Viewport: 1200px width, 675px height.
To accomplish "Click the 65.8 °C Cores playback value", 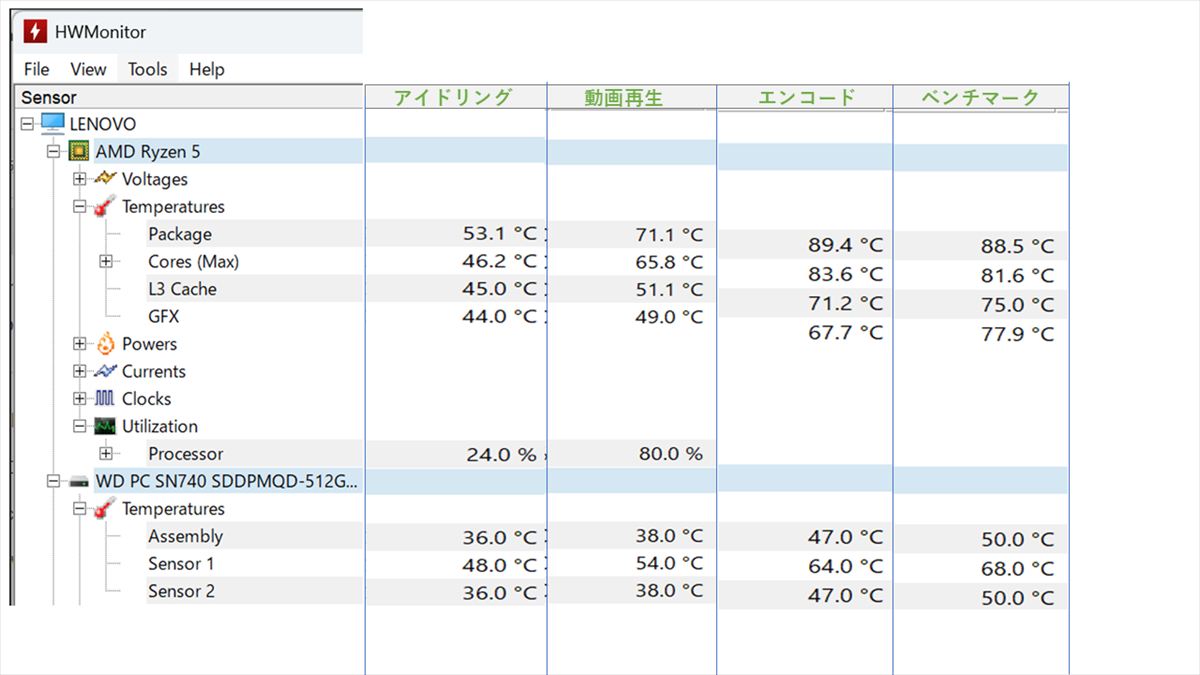I will point(669,262).
